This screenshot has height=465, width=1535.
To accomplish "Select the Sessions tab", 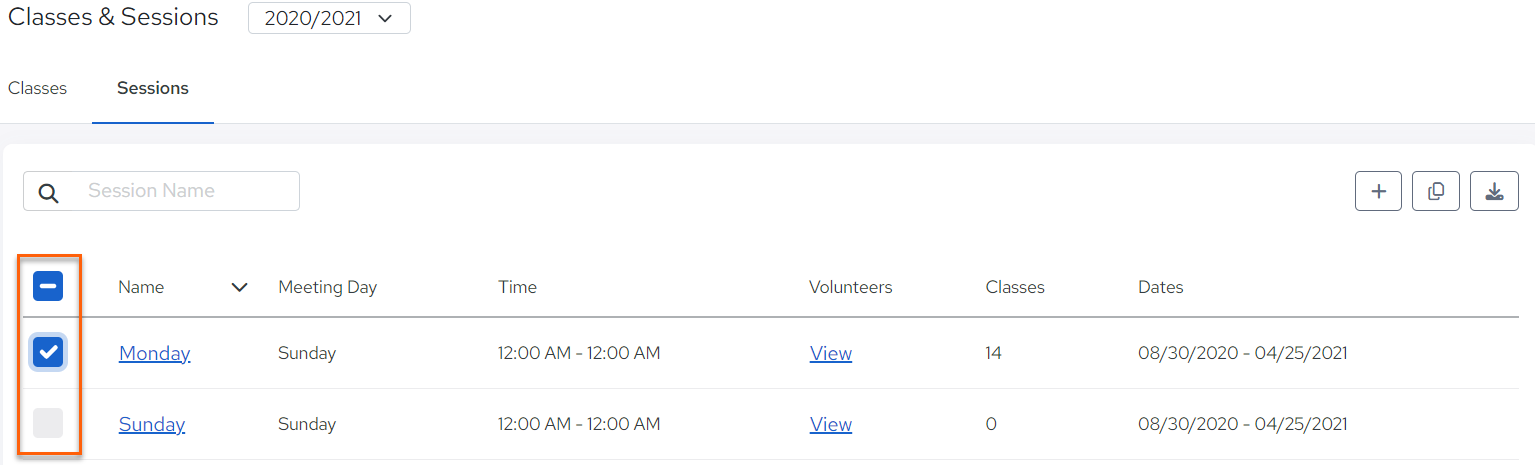I will click(153, 88).
